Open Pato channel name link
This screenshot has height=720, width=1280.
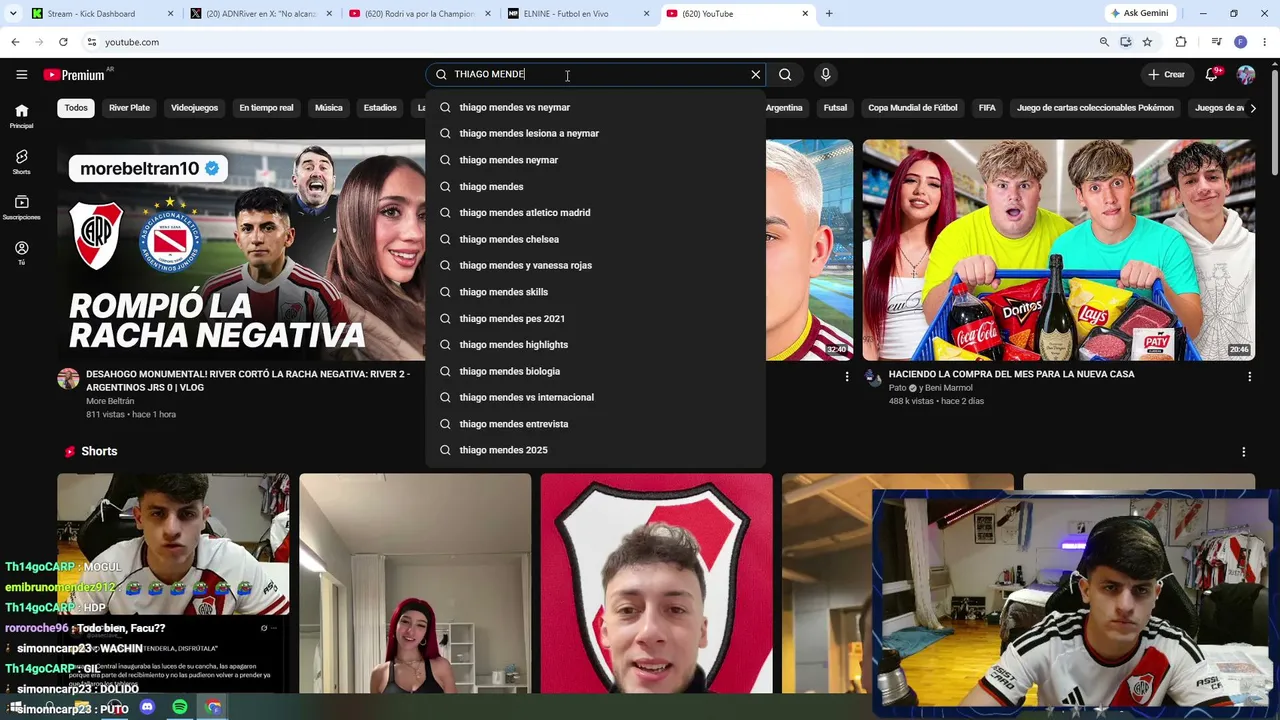tap(898, 388)
